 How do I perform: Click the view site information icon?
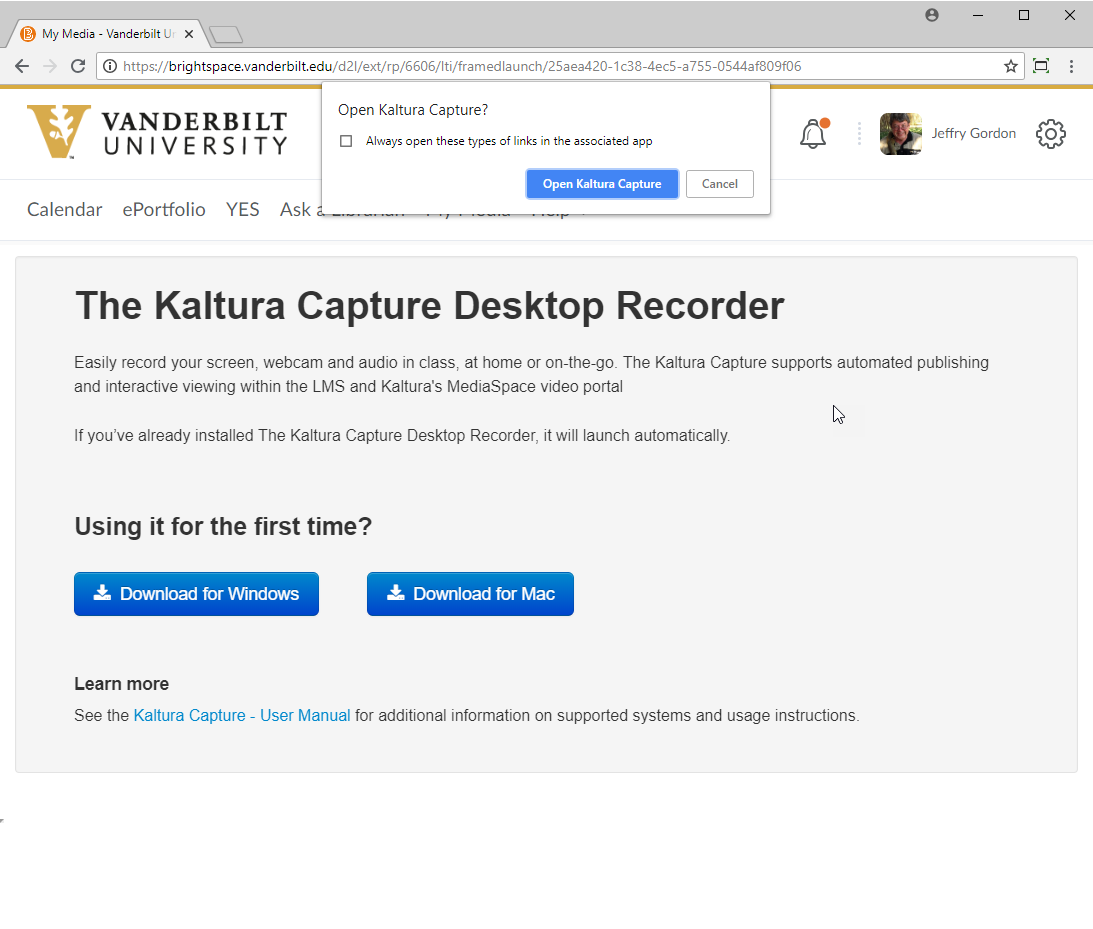[x=110, y=67]
